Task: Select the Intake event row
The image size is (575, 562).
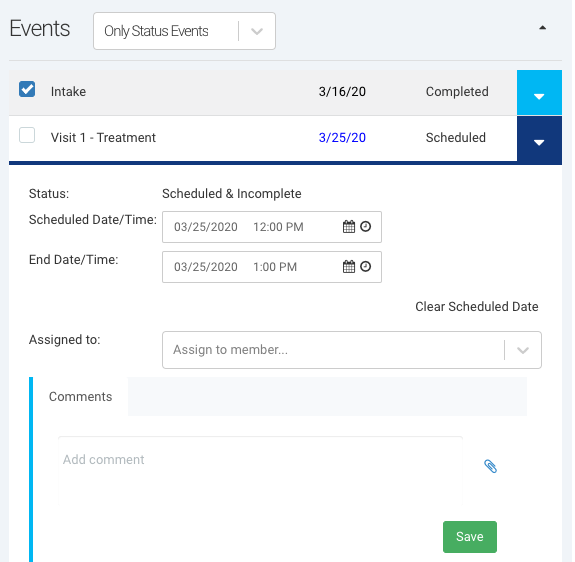Action: [263, 92]
